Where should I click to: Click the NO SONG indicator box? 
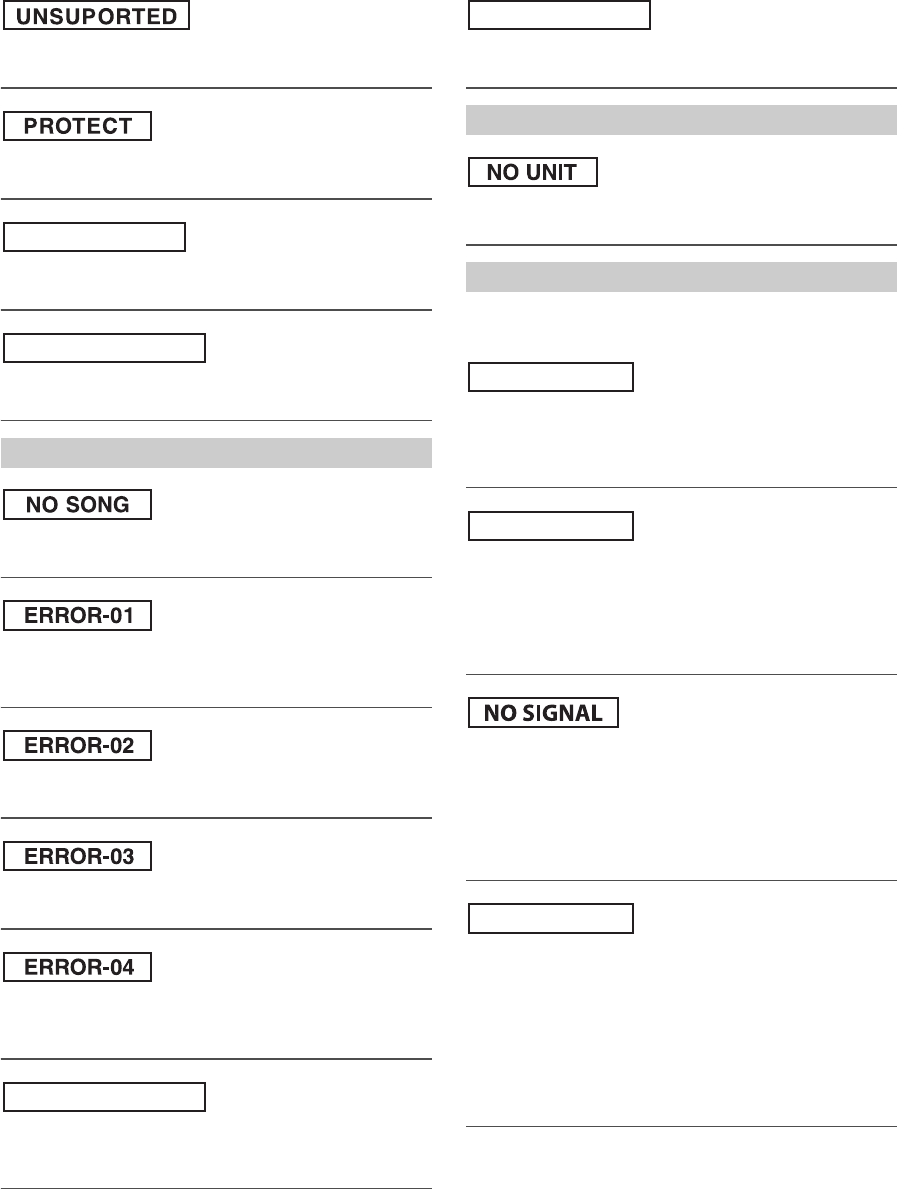click(x=78, y=505)
